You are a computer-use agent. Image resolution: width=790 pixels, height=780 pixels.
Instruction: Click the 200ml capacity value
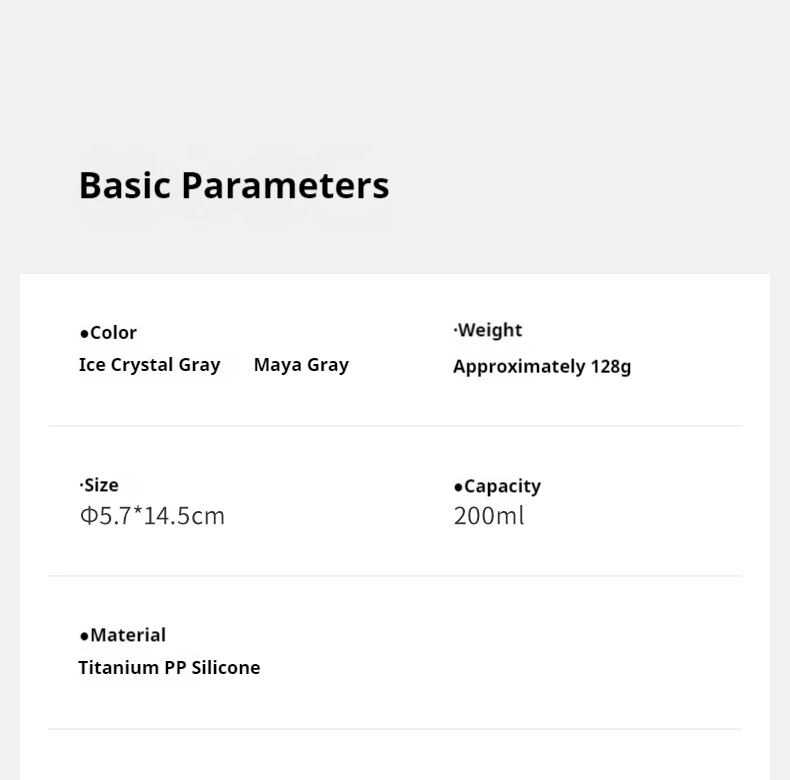489,516
